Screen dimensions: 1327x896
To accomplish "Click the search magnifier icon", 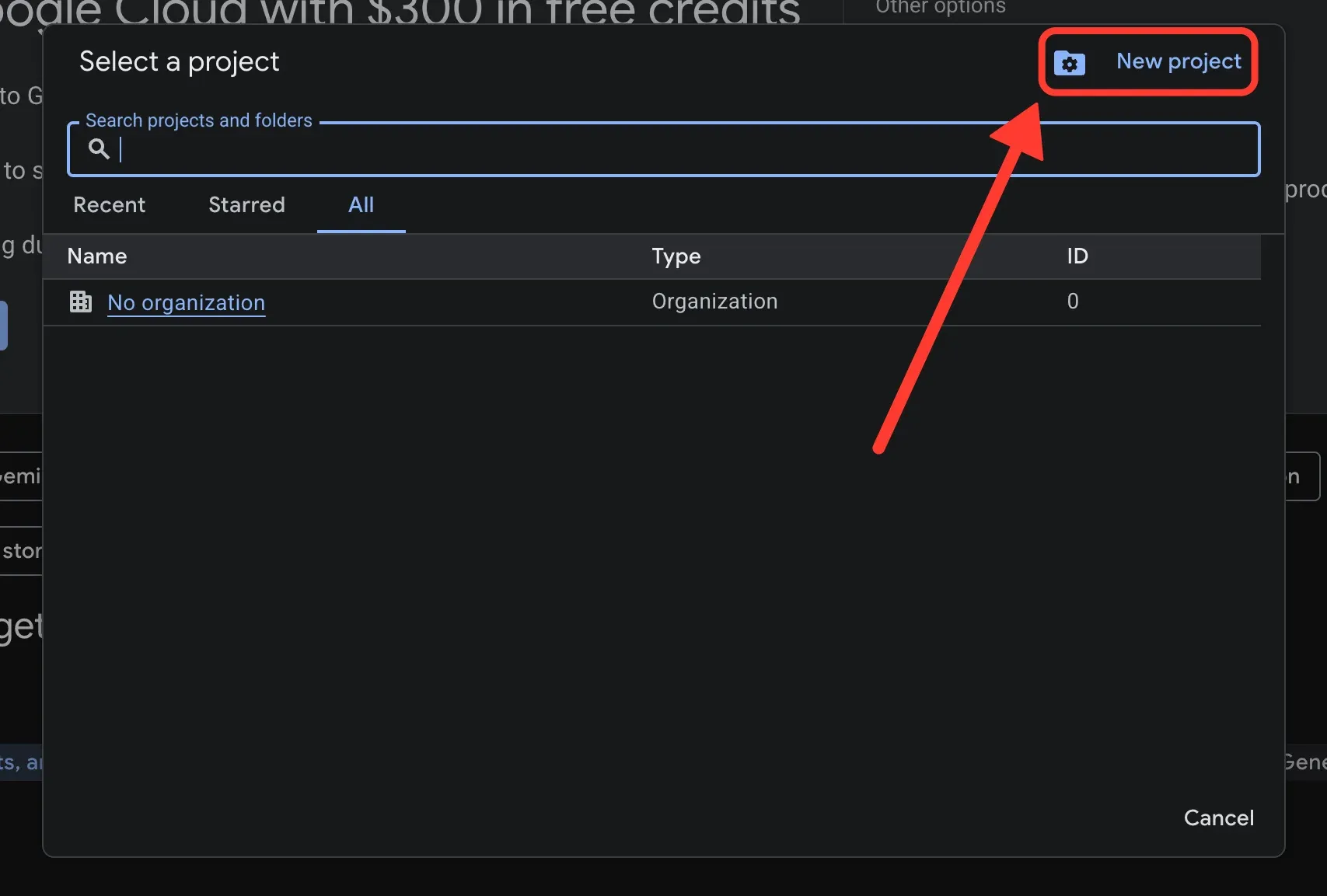I will (99, 148).
